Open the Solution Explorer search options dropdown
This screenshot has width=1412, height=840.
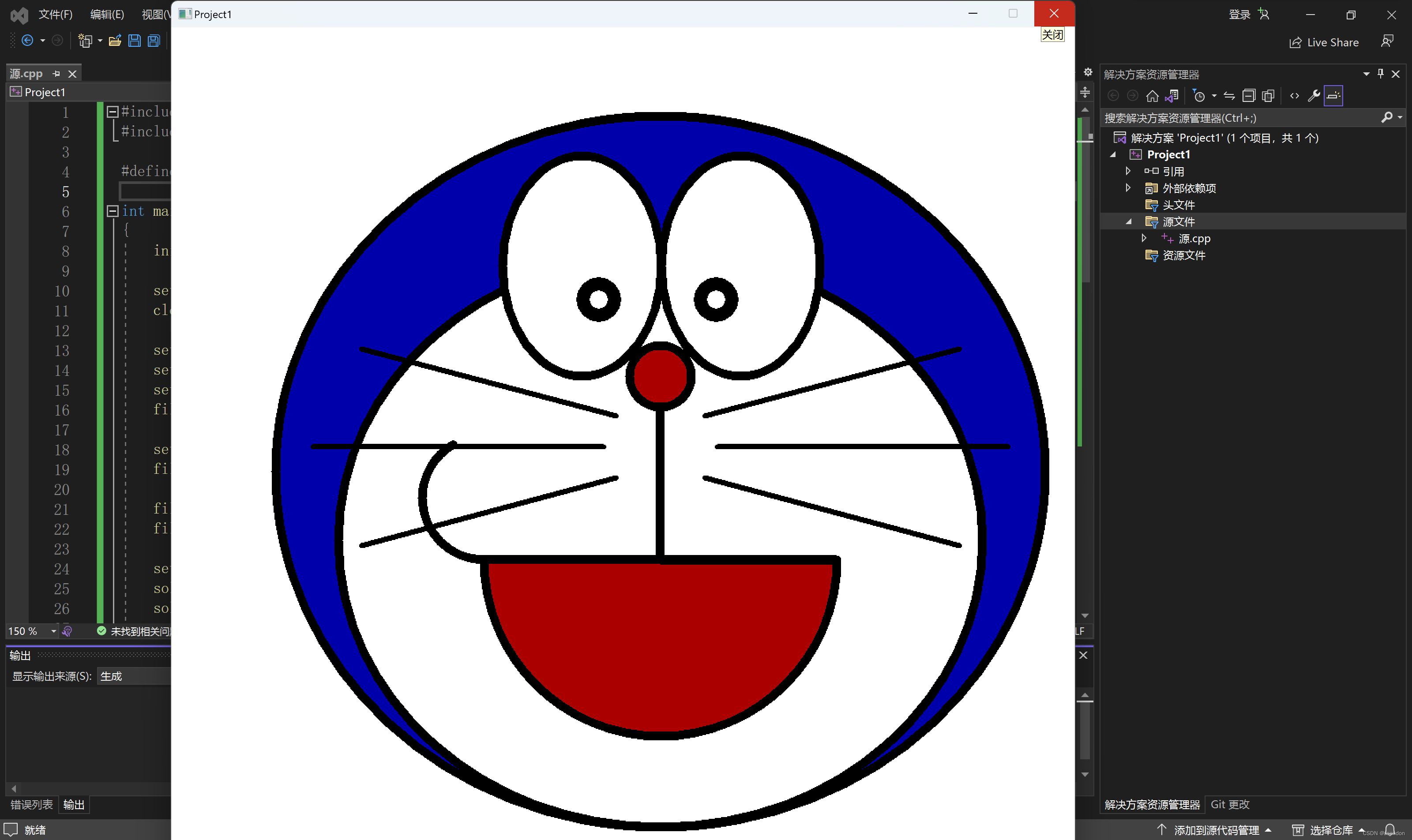pyautogui.click(x=1400, y=117)
